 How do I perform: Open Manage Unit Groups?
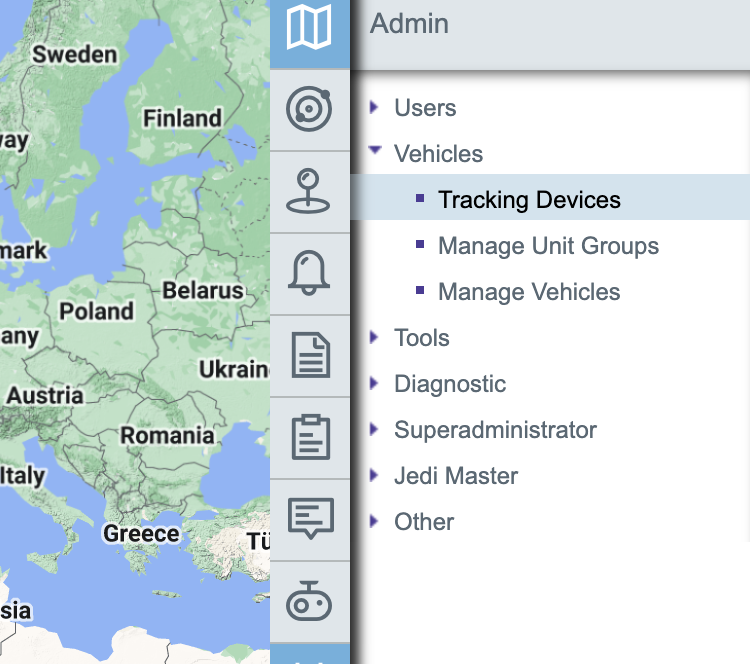tap(548, 246)
